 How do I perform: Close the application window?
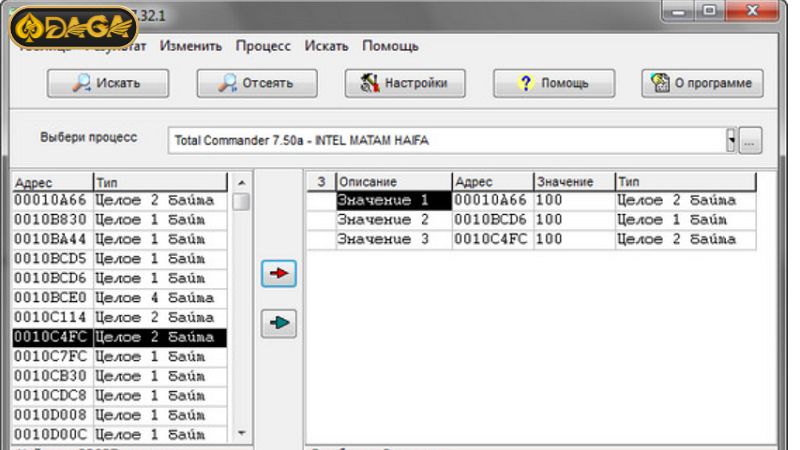752,11
